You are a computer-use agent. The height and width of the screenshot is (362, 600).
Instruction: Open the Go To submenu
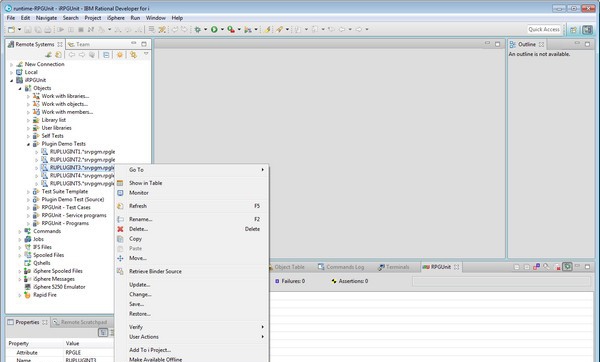tap(192, 170)
